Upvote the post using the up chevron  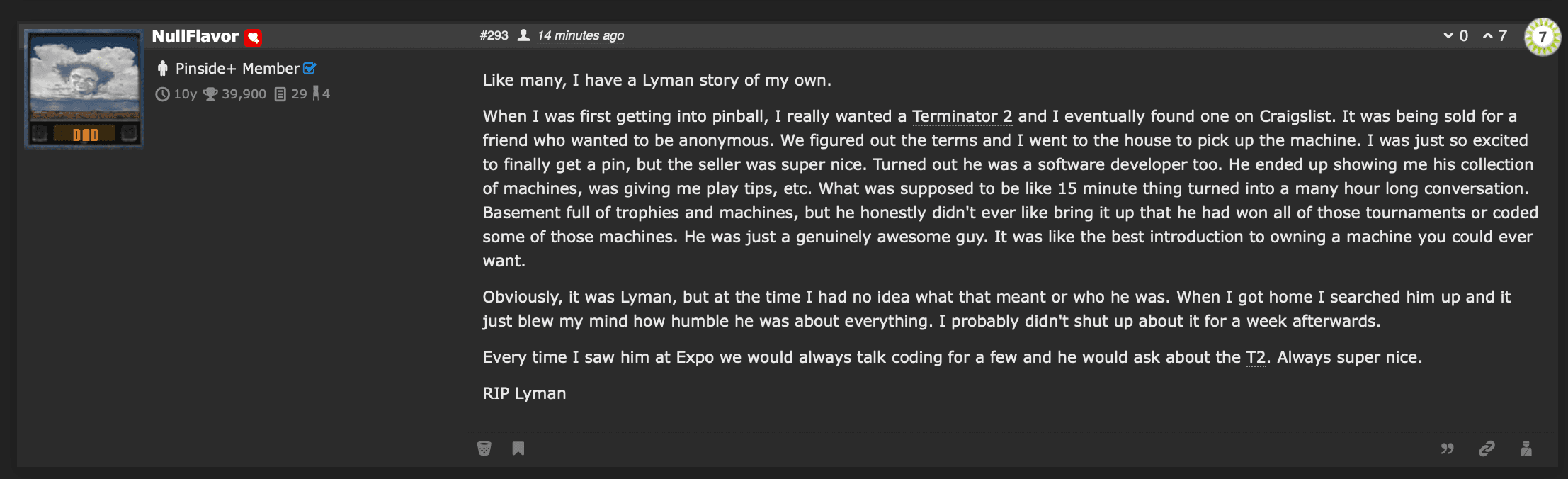point(1488,35)
